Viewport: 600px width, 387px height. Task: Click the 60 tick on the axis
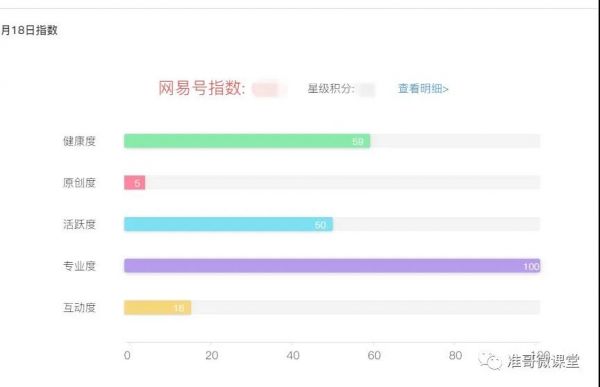click(374, 356)
